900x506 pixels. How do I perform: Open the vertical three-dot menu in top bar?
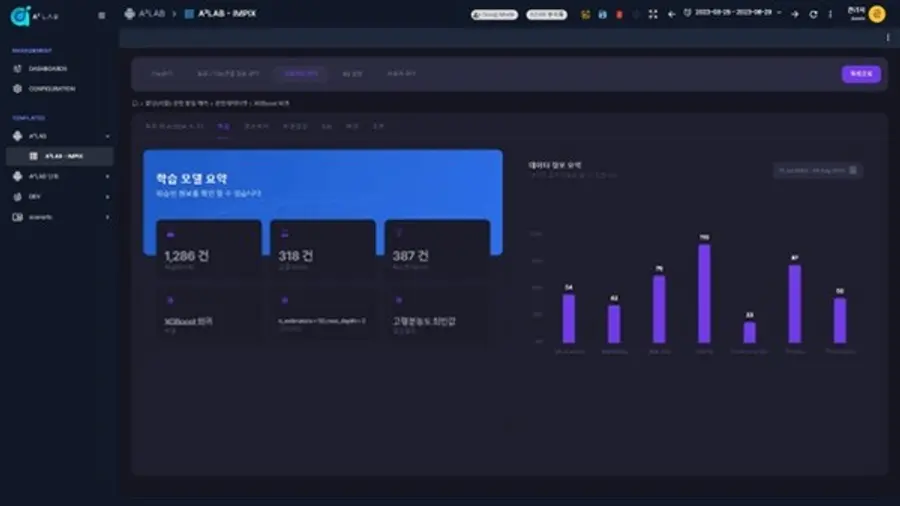pyautogui.click(x=830, y=14)
